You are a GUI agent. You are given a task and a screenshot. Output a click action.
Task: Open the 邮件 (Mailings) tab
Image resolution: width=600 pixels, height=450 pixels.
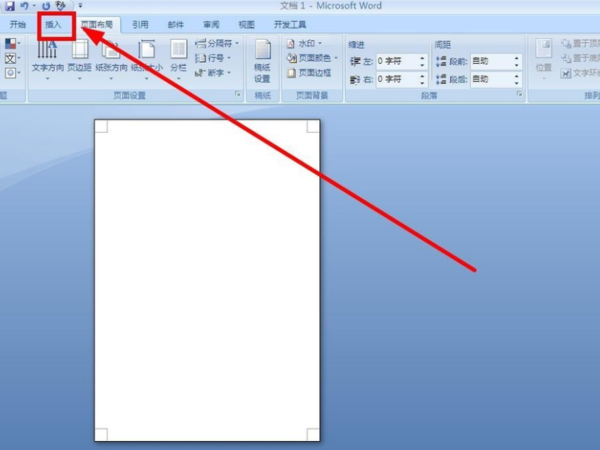pos(176,25)
